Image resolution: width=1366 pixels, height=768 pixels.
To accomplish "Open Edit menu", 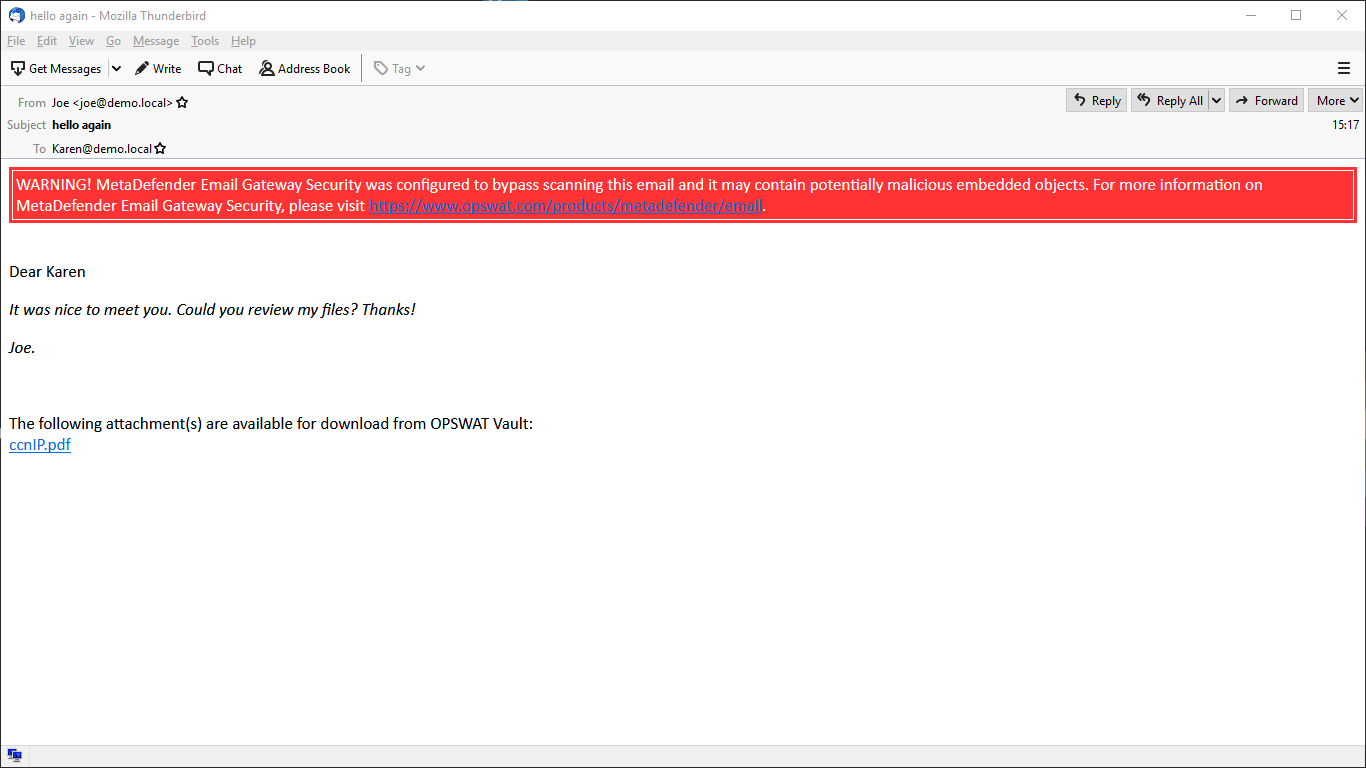I will pyautogui.click(x=47, y=41).
